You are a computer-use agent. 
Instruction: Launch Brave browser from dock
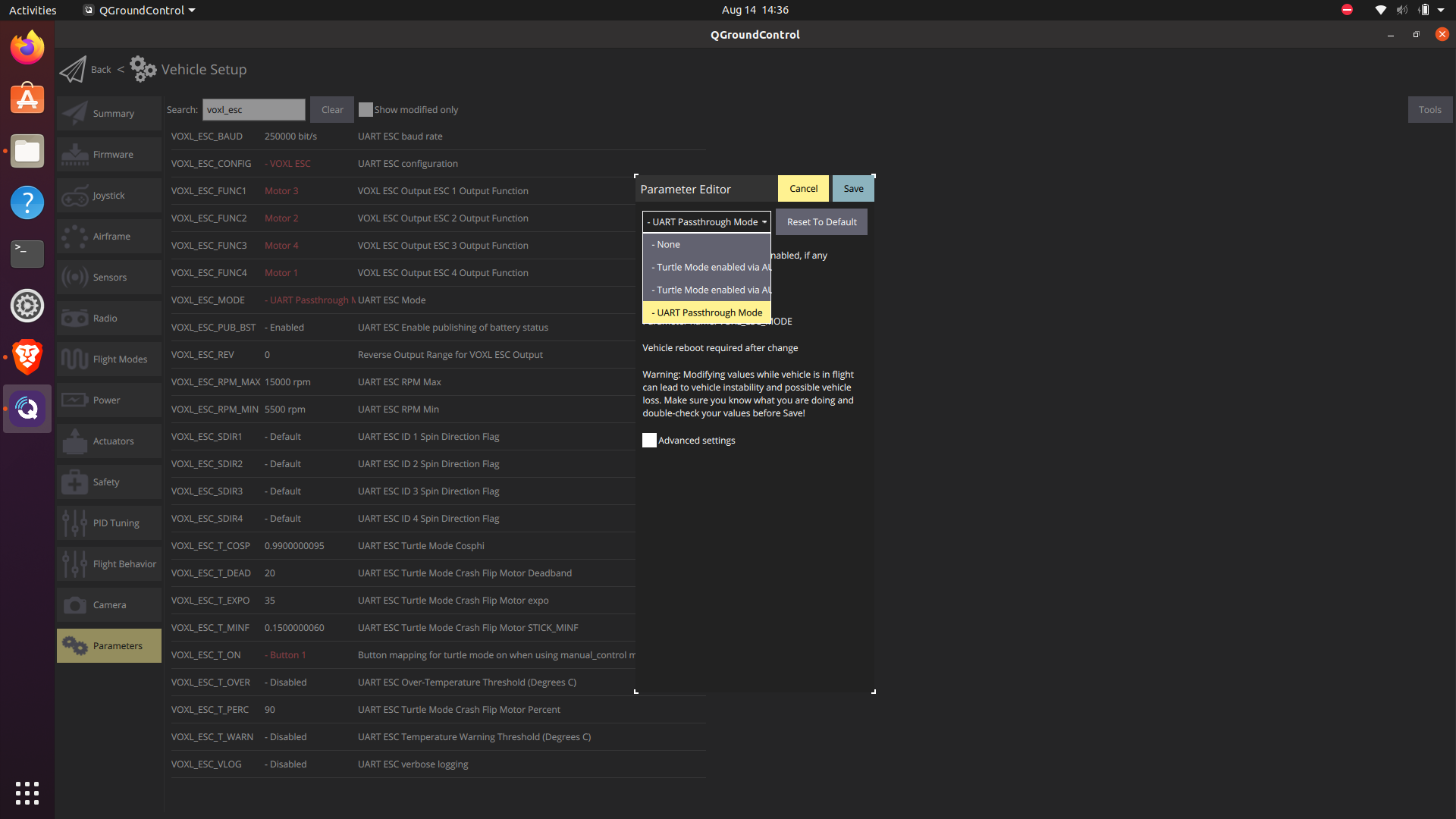27,357
